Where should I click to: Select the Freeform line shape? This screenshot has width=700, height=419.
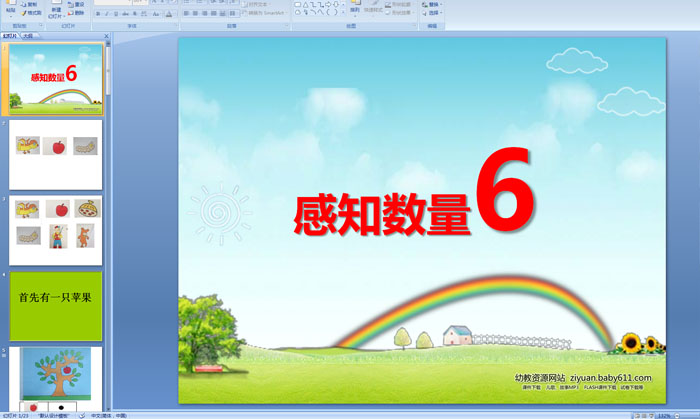[320, 12]
